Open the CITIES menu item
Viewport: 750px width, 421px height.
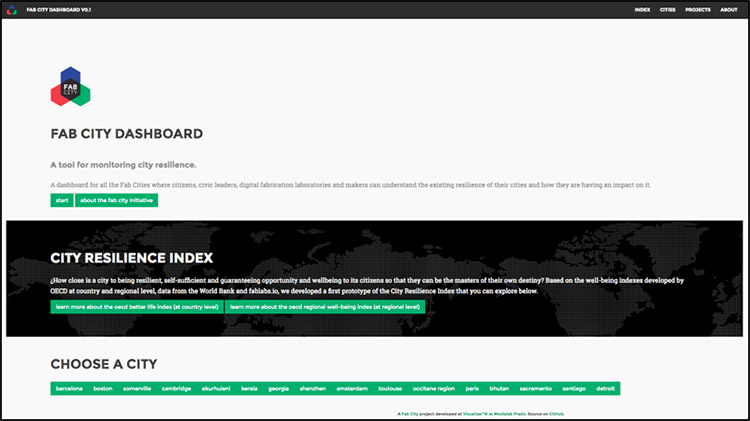(667, 10)
